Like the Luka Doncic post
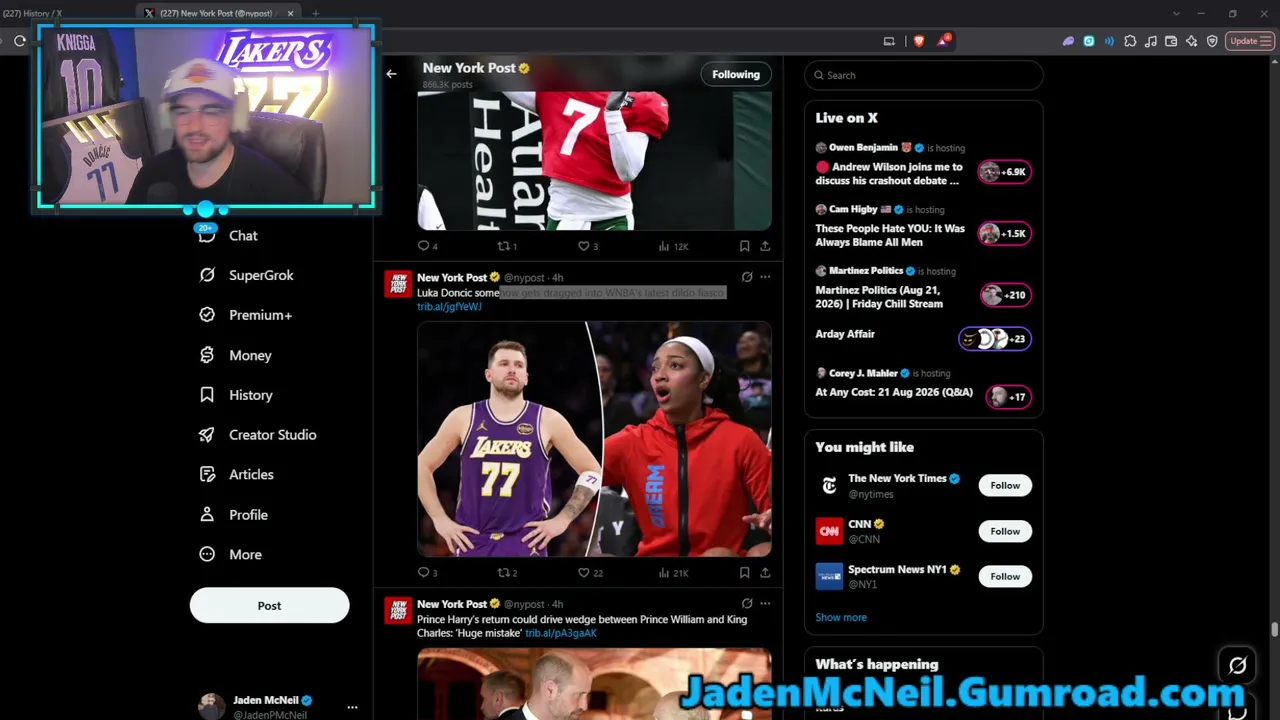Viewport: 1280px width, 720px height. [x=590, y=573]
